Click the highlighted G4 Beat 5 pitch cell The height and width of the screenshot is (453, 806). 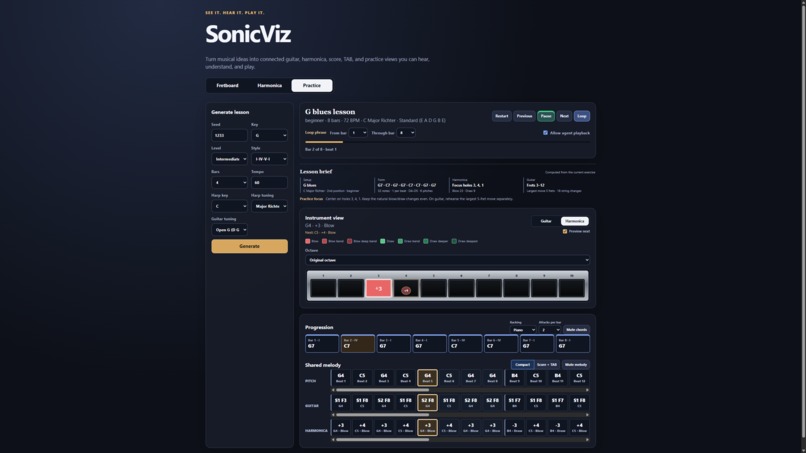(427, 377)
